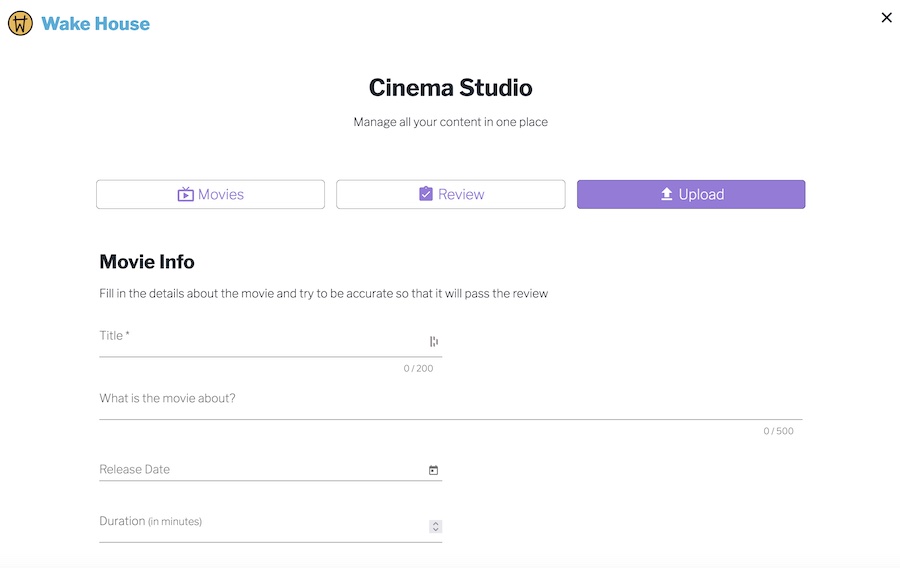
Task: Click the Cinema Studio page title
Action: click(x=451, y=88)
